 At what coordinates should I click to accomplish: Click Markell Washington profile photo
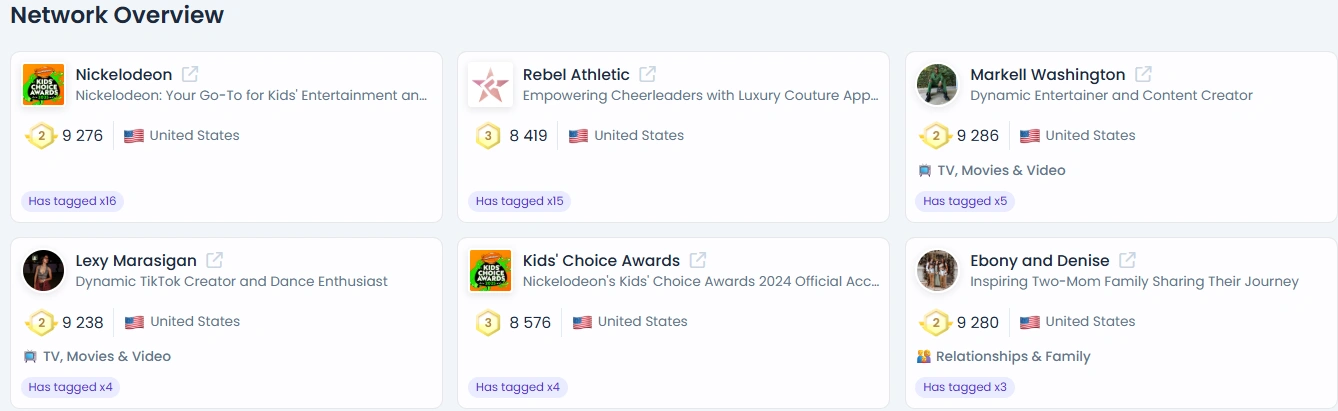coord(937,84)
